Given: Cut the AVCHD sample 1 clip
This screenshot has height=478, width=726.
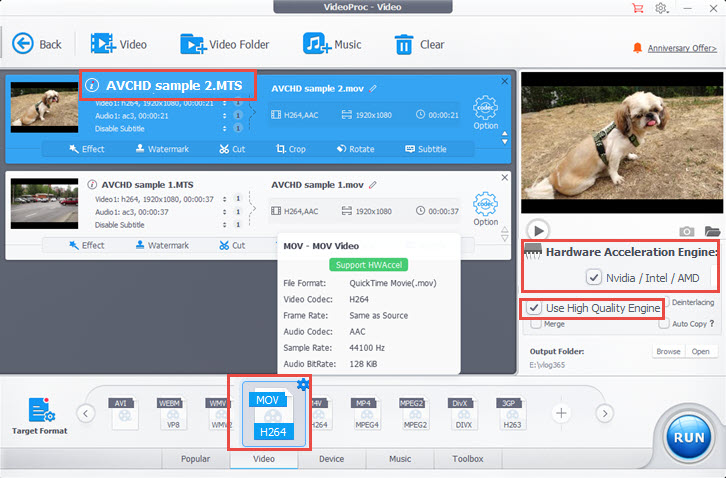Looking at the screenshot, I should (x=232, y=245).
